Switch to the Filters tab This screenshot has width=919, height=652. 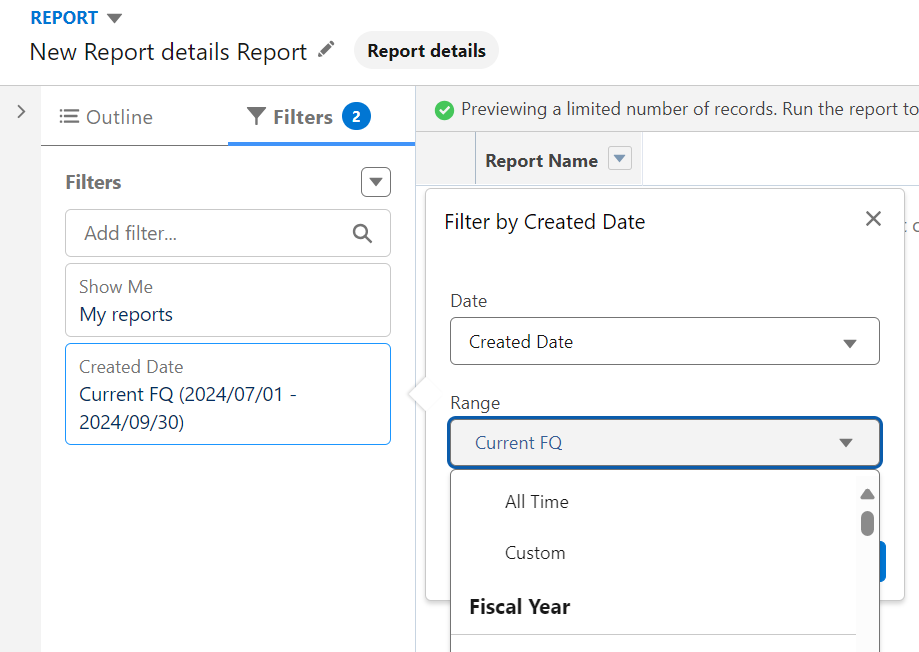click(x=321, y=116)
